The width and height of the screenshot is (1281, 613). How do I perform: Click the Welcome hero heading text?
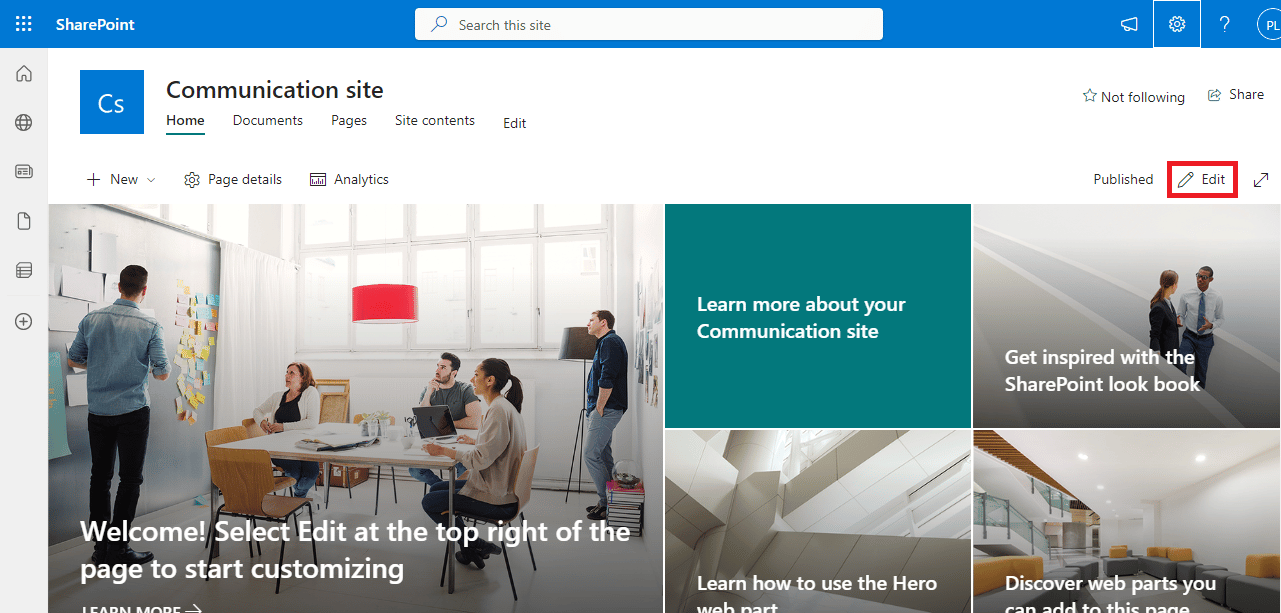click(x=355, y=550)
